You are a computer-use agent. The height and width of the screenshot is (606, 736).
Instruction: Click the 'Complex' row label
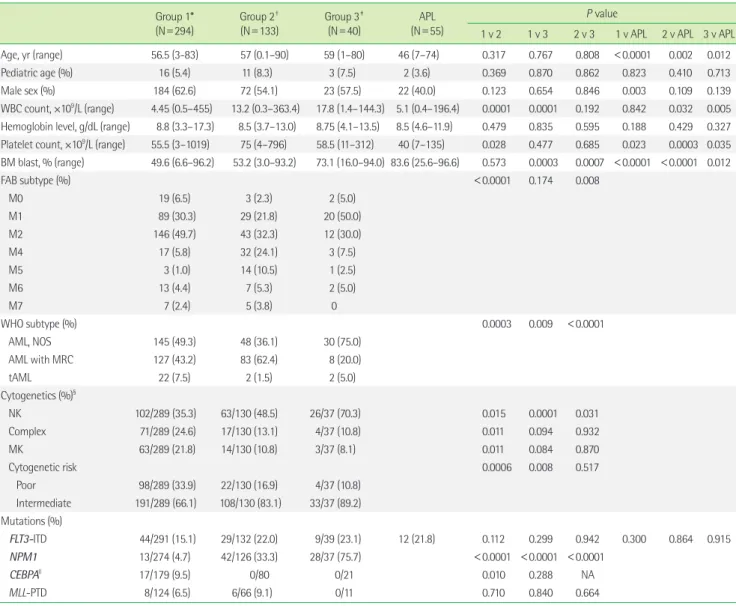point(27,431)
